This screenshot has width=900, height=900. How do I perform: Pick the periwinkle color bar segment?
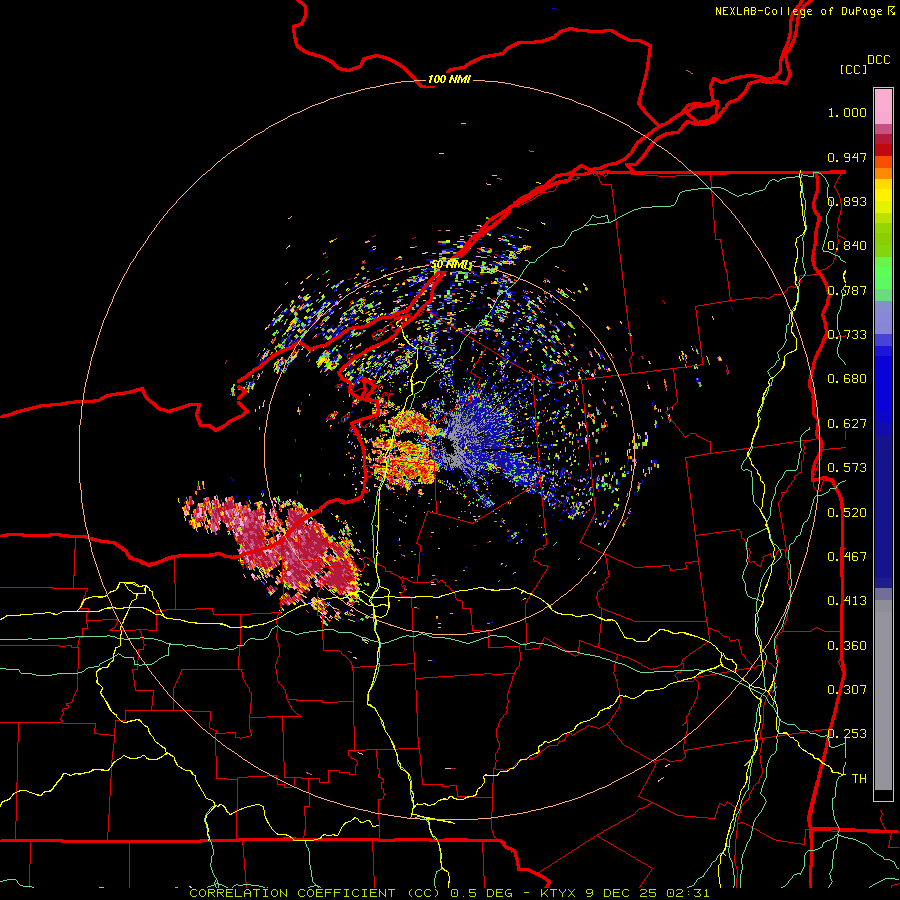coord(883,317)
